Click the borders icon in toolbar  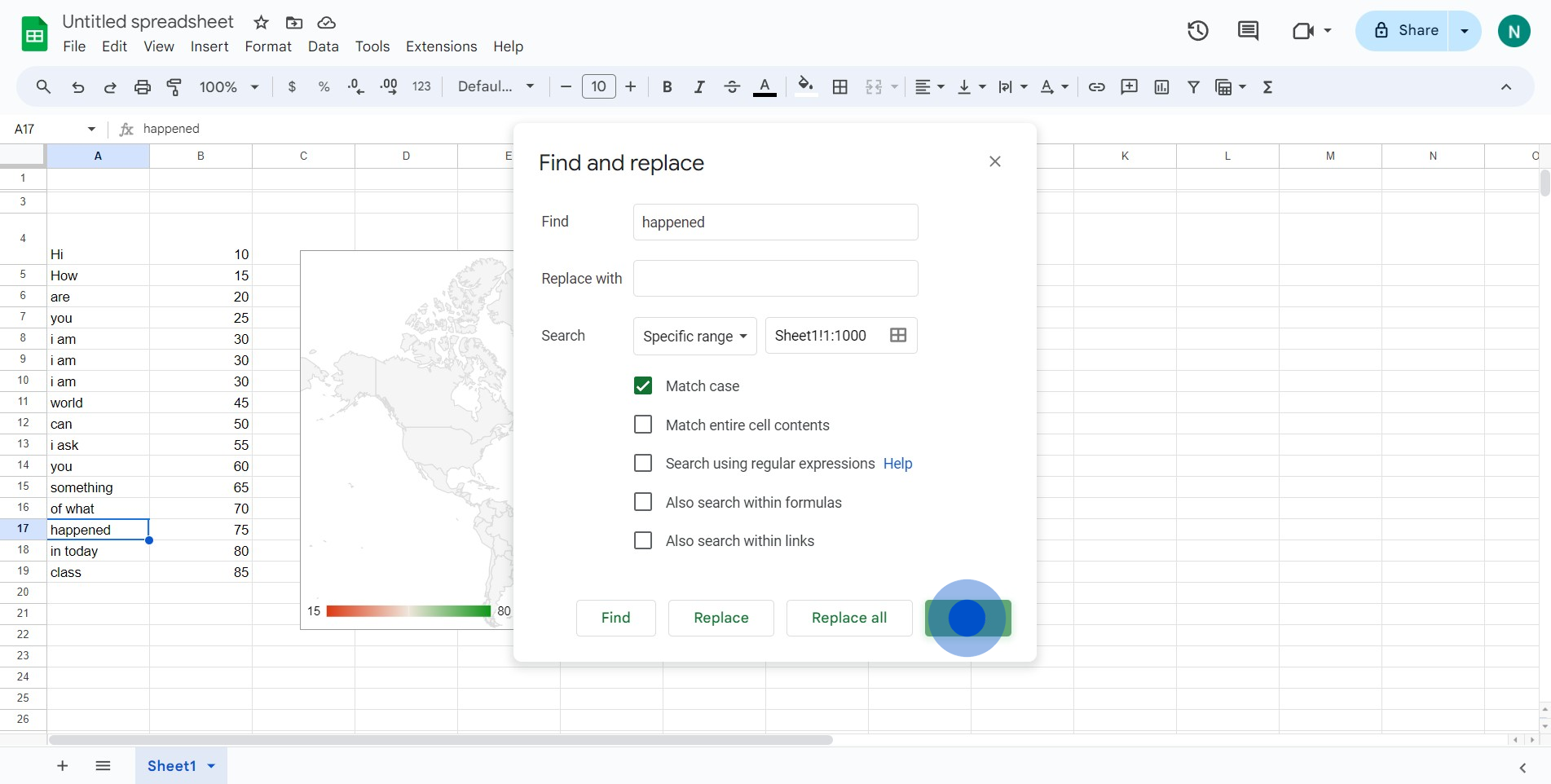840,87
